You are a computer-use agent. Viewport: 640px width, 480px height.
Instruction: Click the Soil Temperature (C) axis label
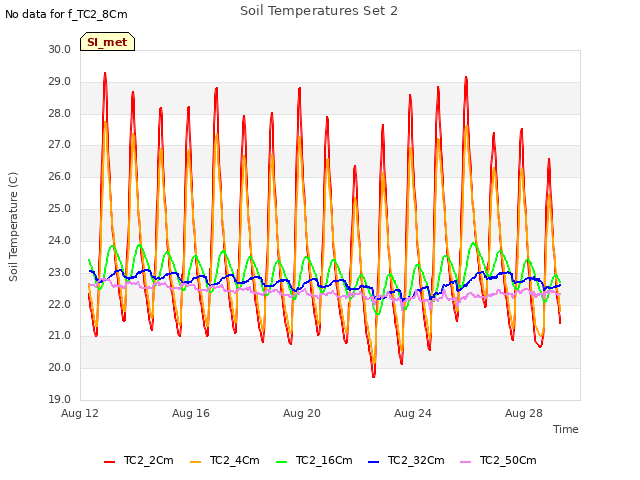click(x=13, y=227)
